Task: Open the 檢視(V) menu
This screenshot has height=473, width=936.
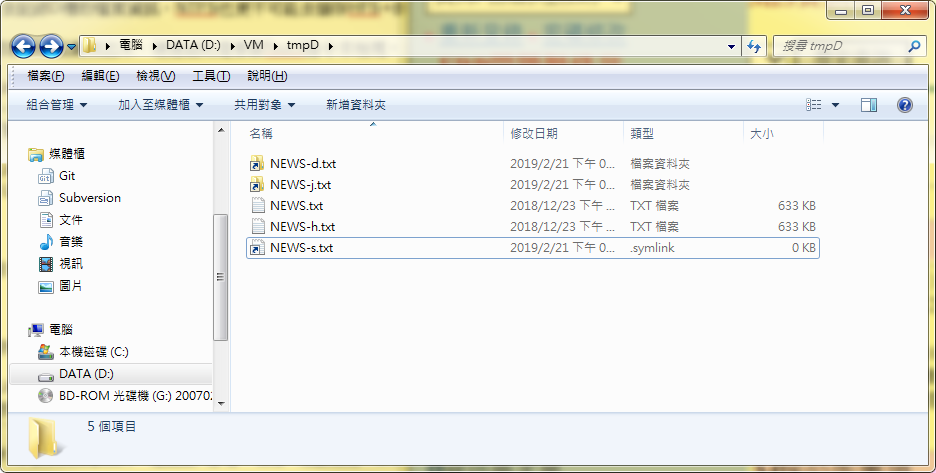Action: tap(156, 76)
